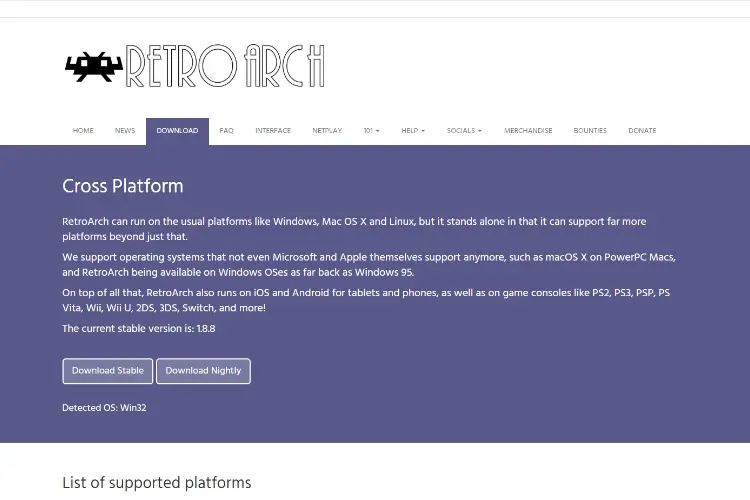Open the Merchandise page
This screenshot has width=750, height=500.
click(528, 131)
